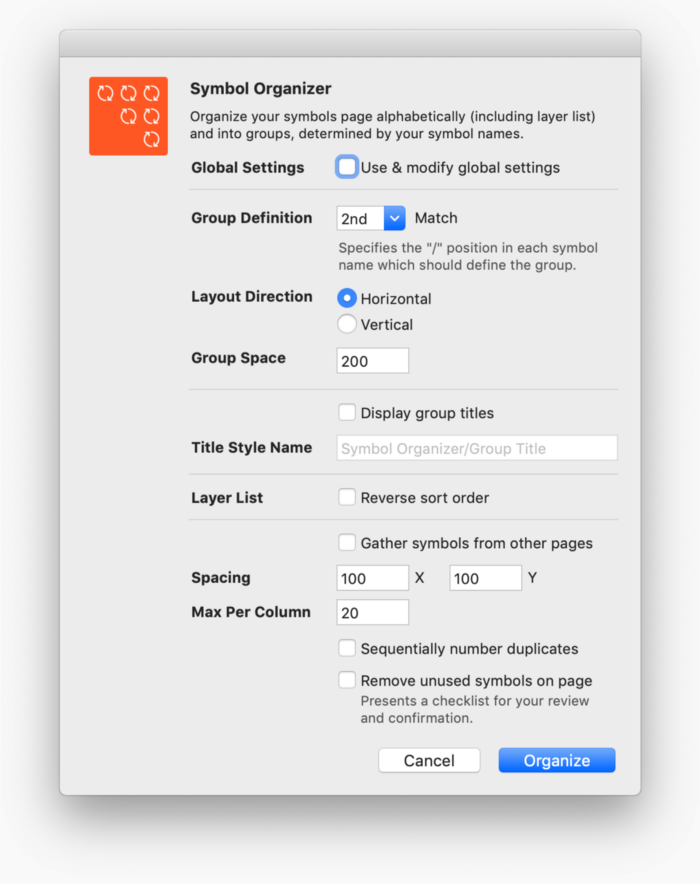Click the Group Space field
This screenshot has width=700, height=884.
[373, 361]
